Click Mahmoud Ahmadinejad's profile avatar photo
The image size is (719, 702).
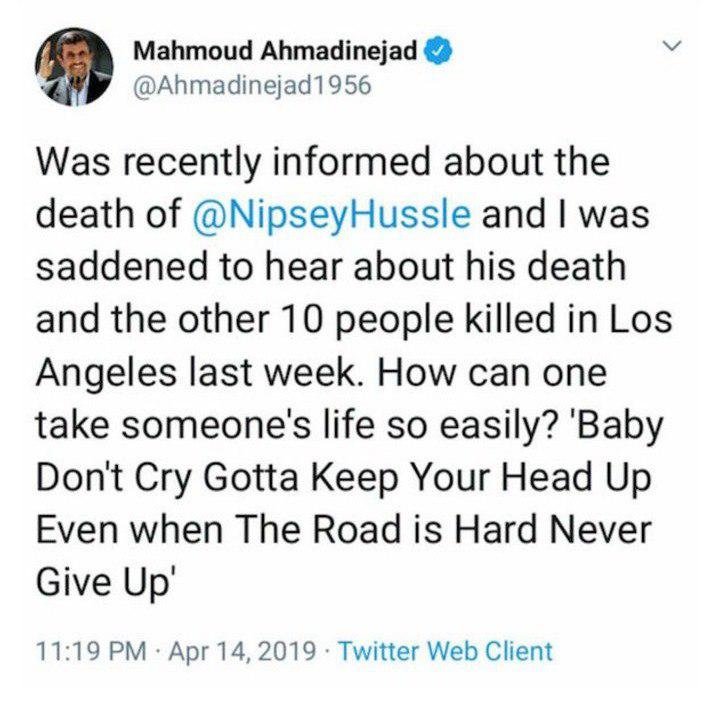point(76,70)
